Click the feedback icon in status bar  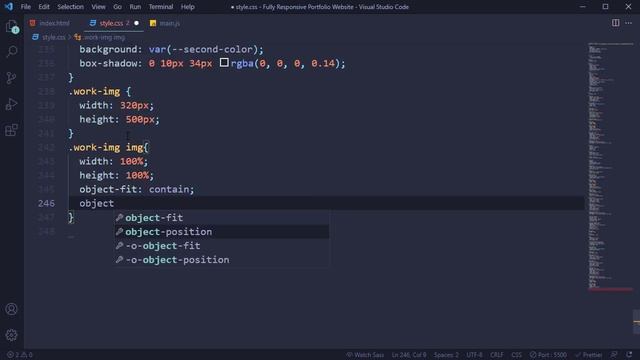click(614, 355)
